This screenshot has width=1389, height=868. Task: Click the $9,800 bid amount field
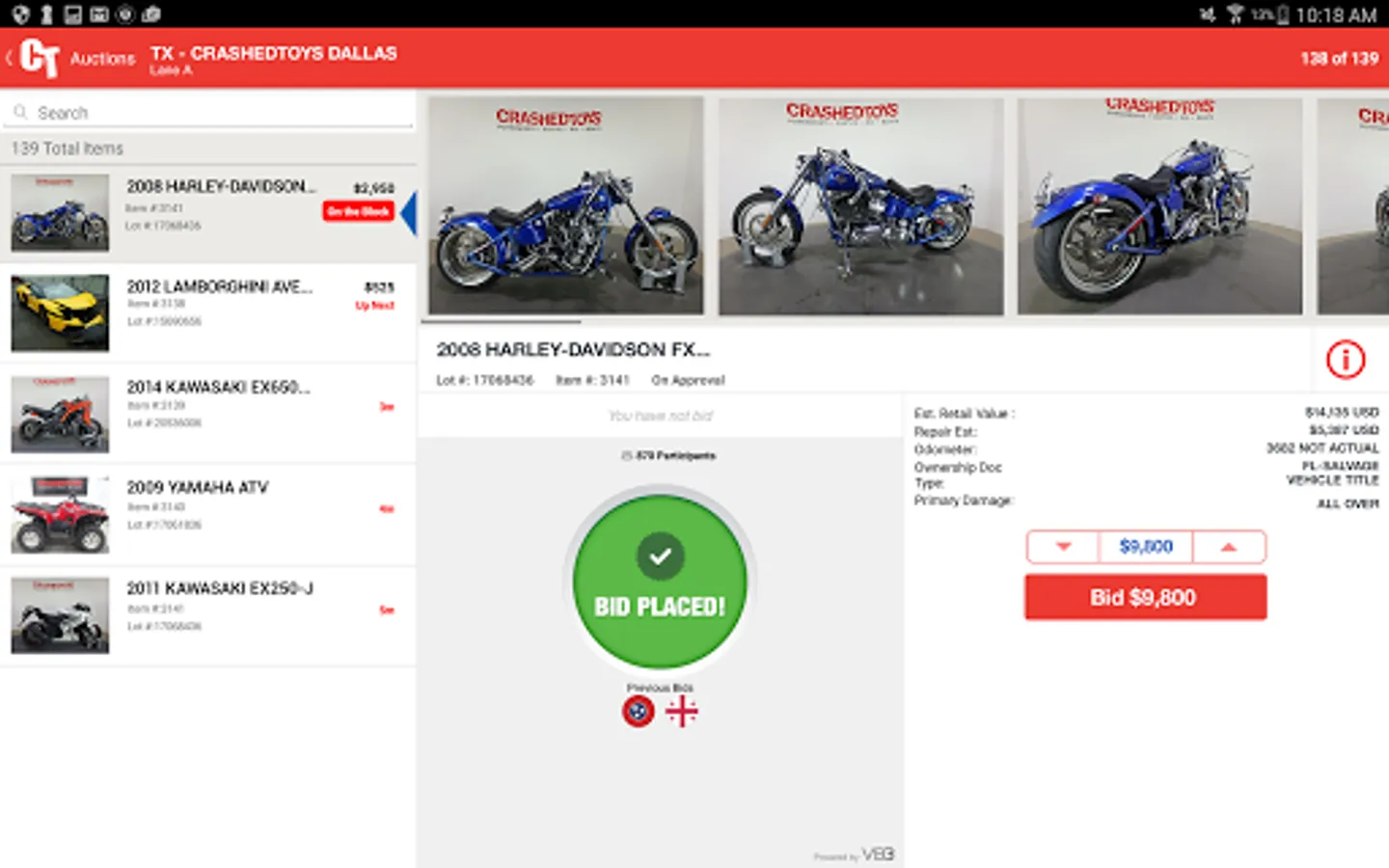[1146, 547]
